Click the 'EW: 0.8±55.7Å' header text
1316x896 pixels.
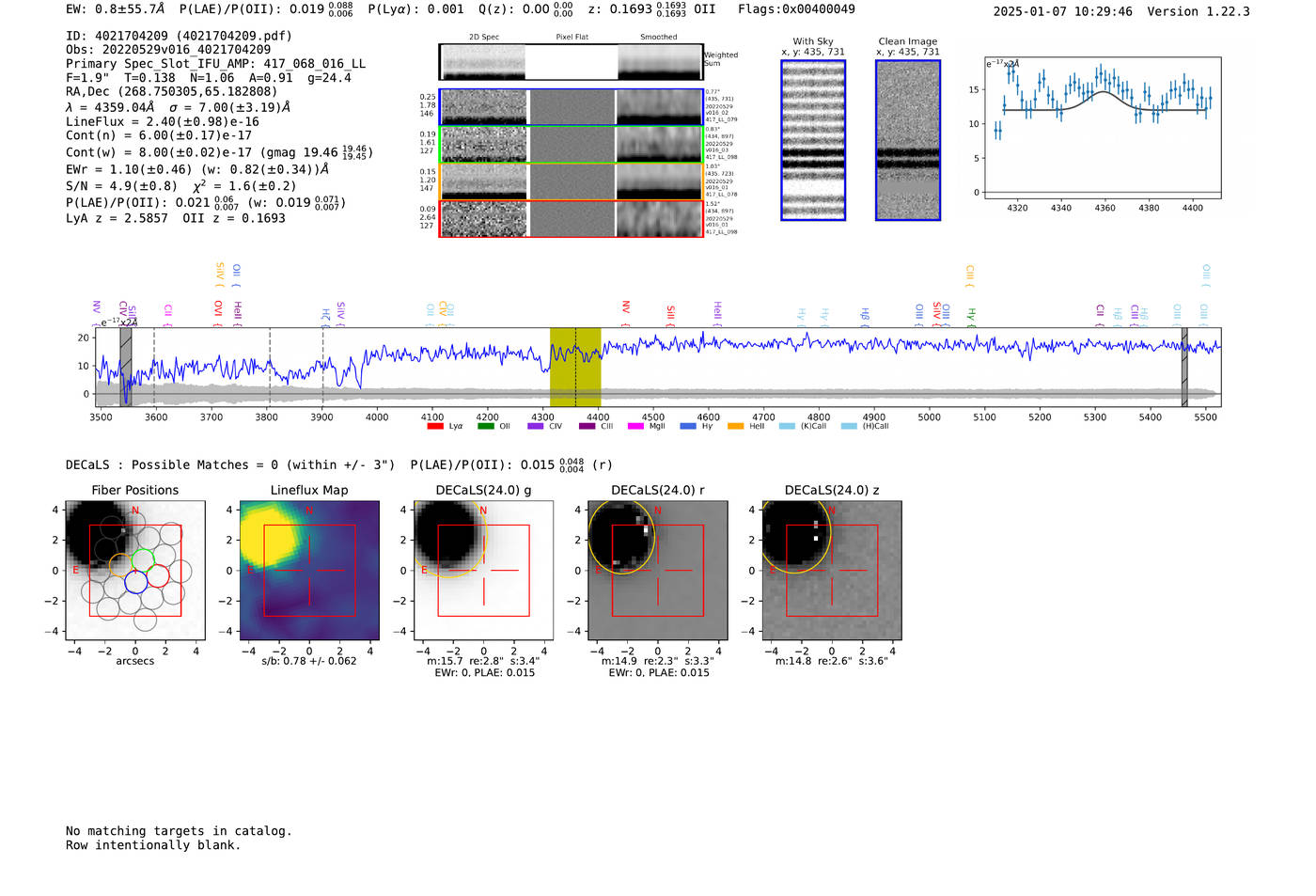[x=116, y=9]
